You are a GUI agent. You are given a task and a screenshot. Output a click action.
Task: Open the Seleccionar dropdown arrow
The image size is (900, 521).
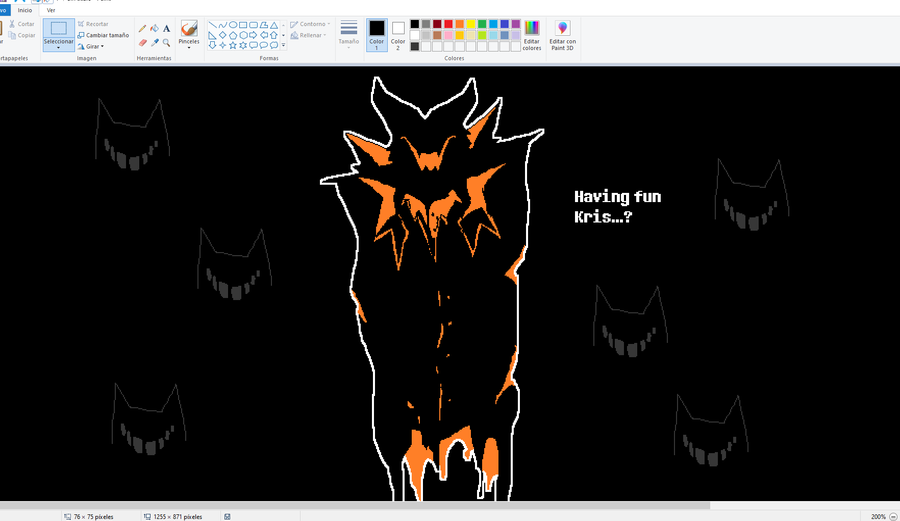(x=59, y=48)
